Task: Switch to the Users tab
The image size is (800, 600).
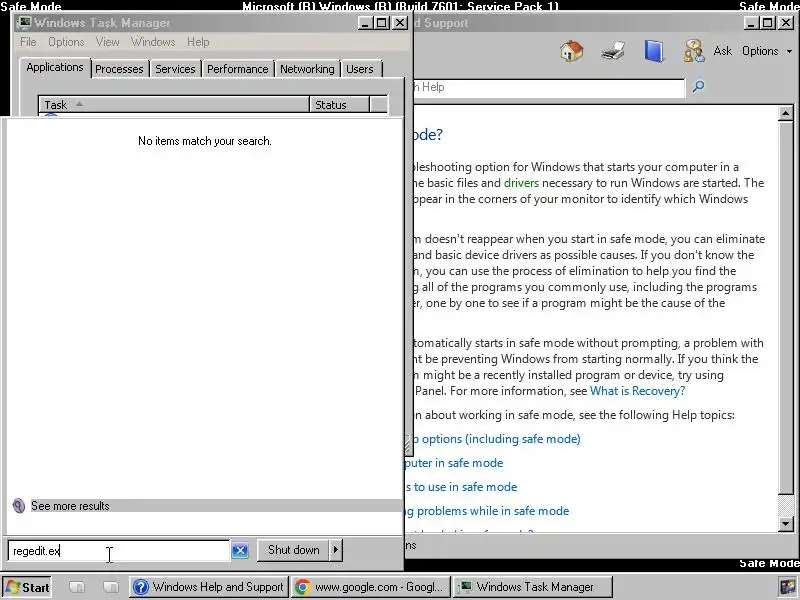Action: pos(360,69)
